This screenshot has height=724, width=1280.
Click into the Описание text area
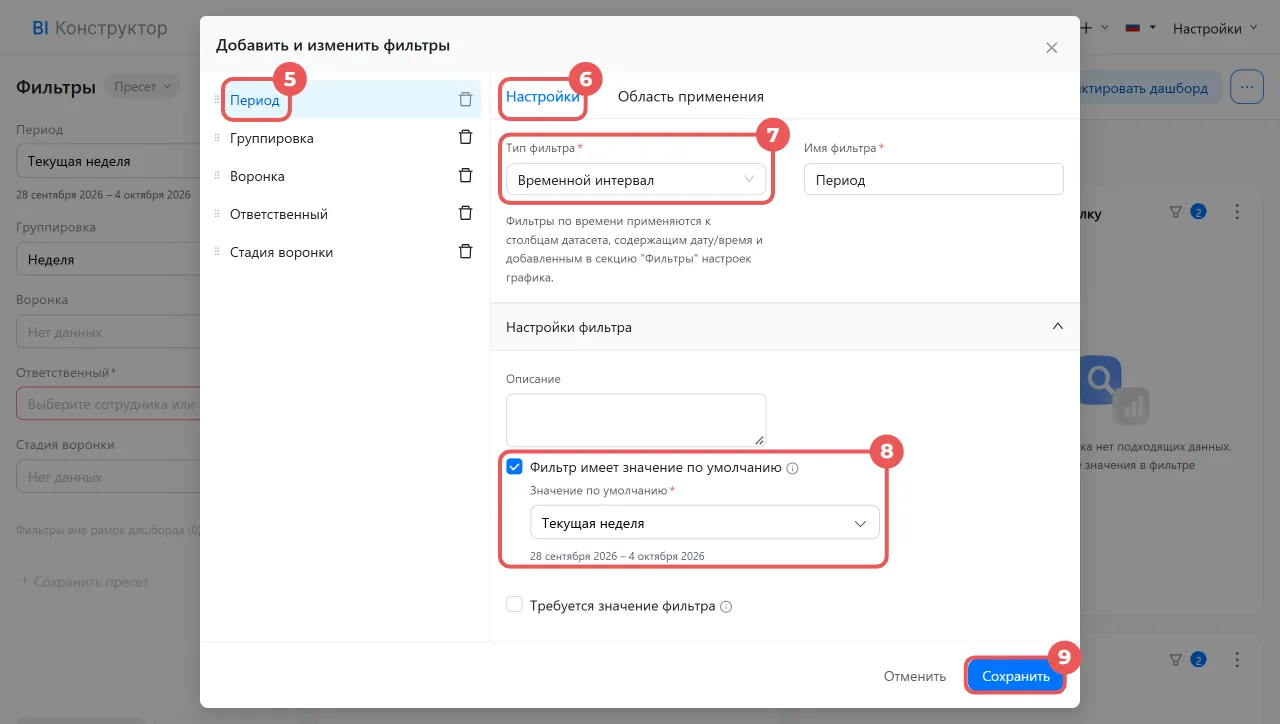636,420
